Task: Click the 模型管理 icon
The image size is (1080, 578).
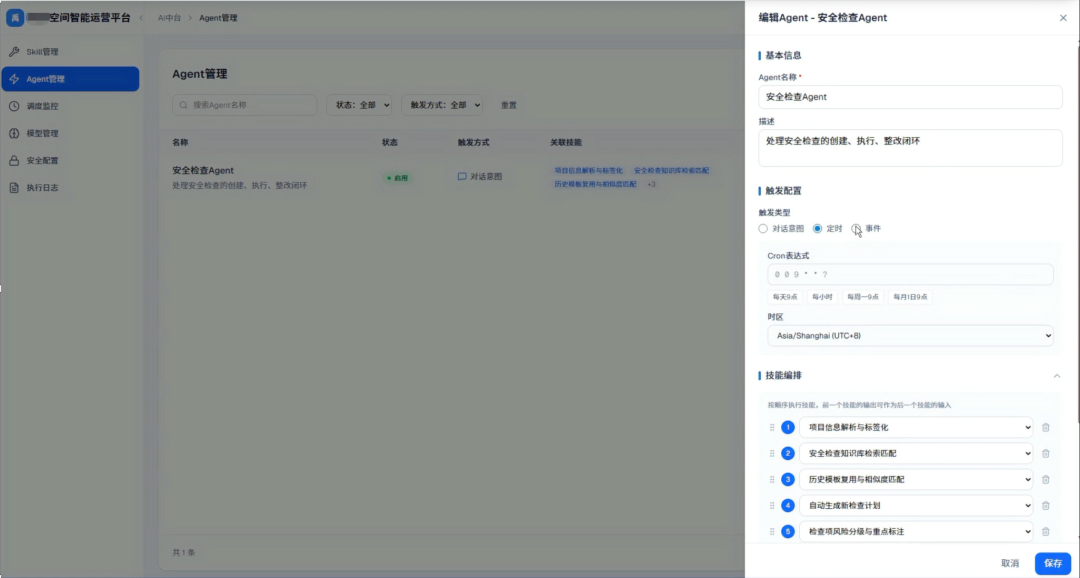Action: click(x=14, y=134)
